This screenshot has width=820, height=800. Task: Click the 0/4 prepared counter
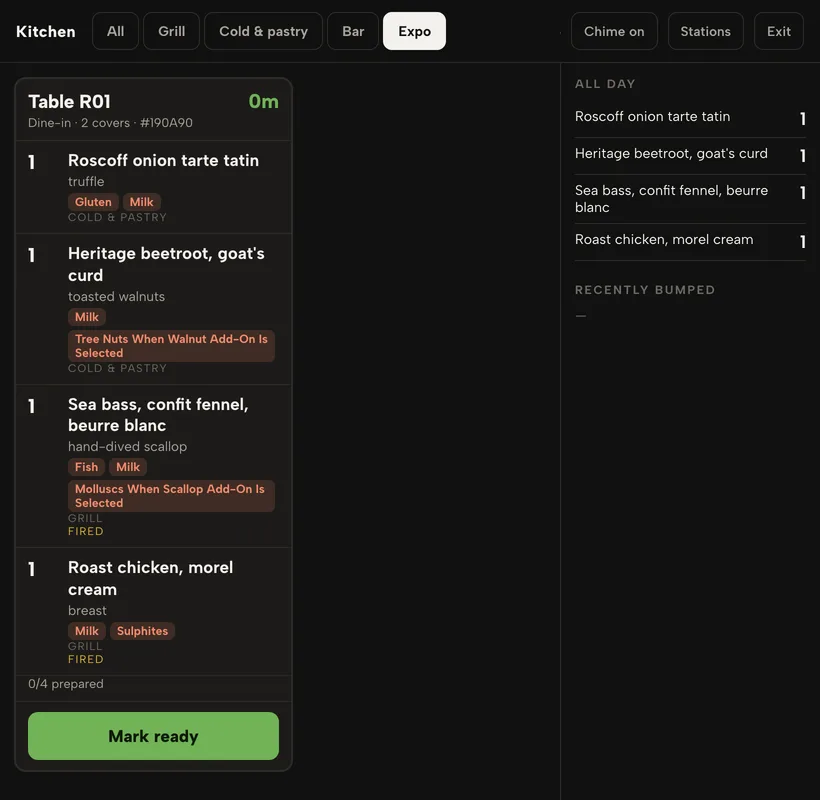[66, 684]
